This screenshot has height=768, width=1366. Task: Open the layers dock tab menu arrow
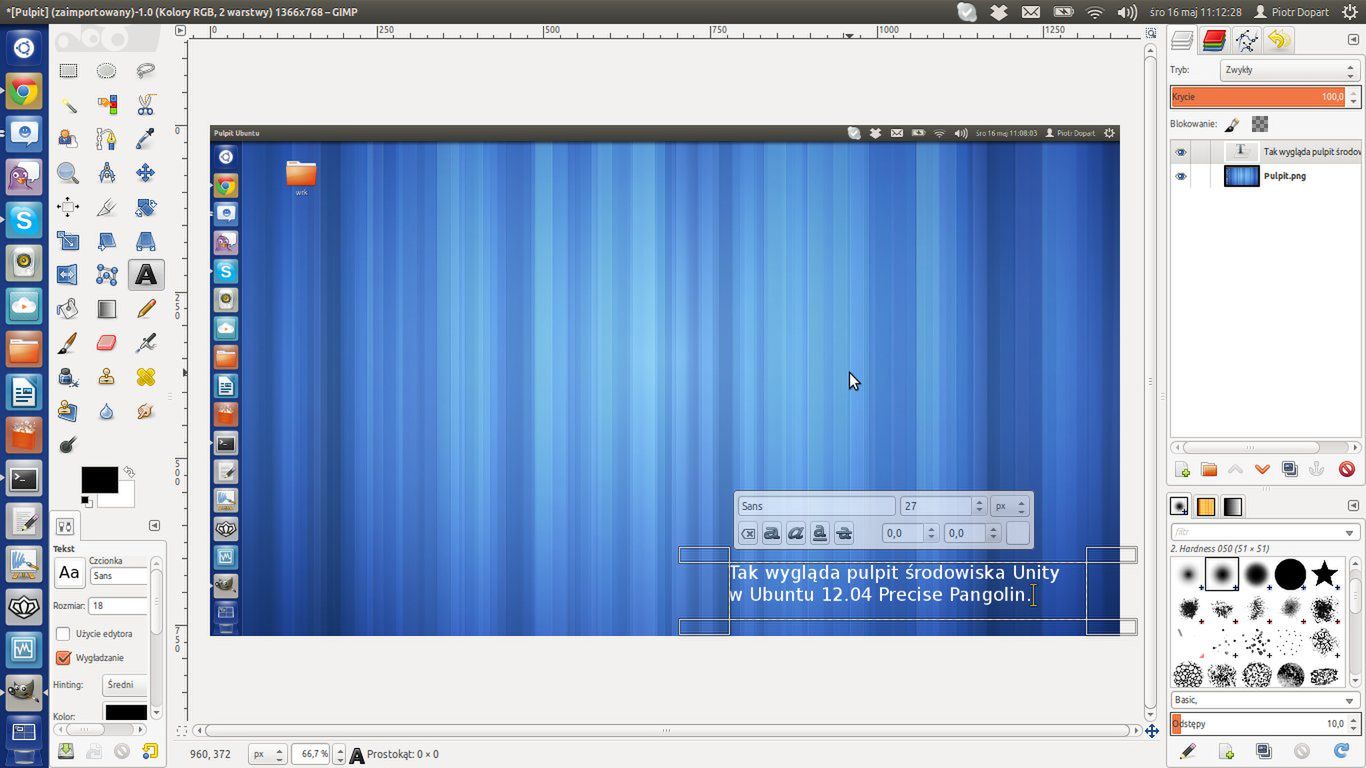1351,40
